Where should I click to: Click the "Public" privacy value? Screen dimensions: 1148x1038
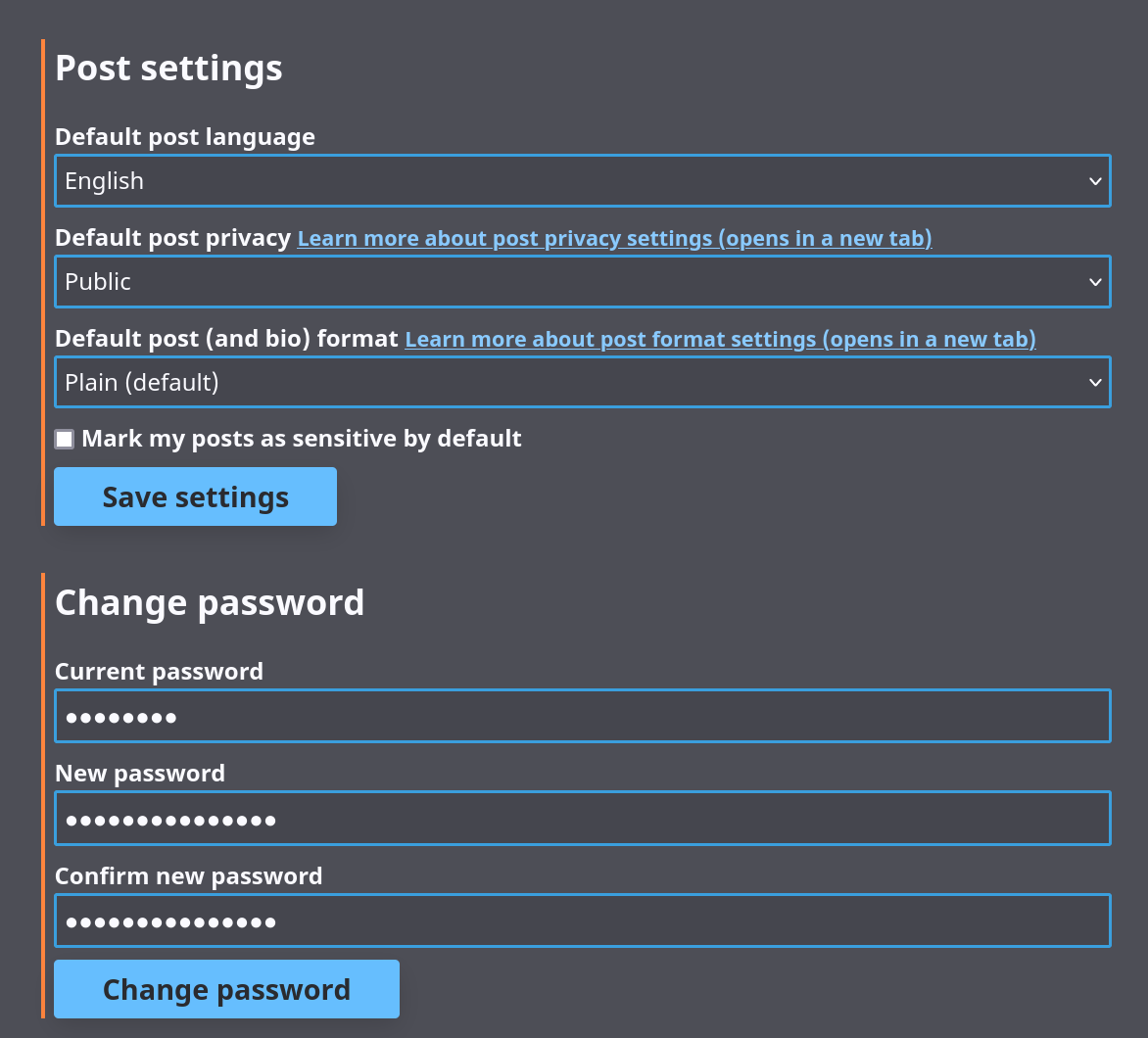click(98, 281)
